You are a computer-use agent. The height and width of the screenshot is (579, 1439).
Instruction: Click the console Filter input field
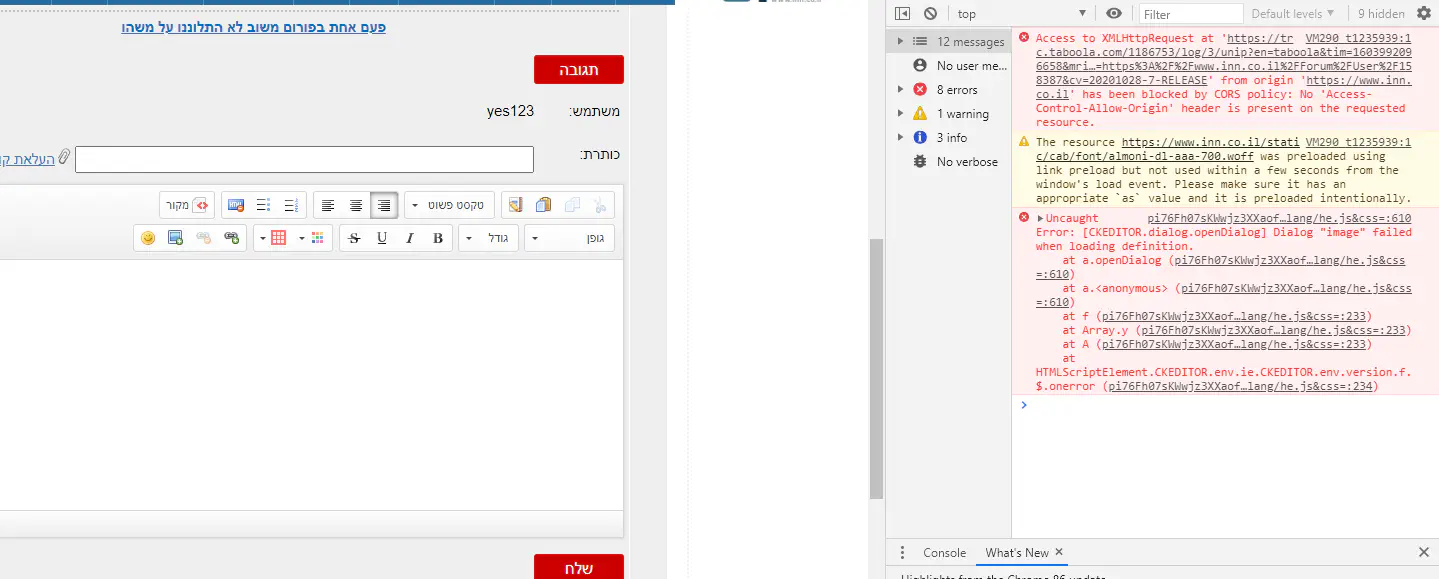click(1190, 14)
